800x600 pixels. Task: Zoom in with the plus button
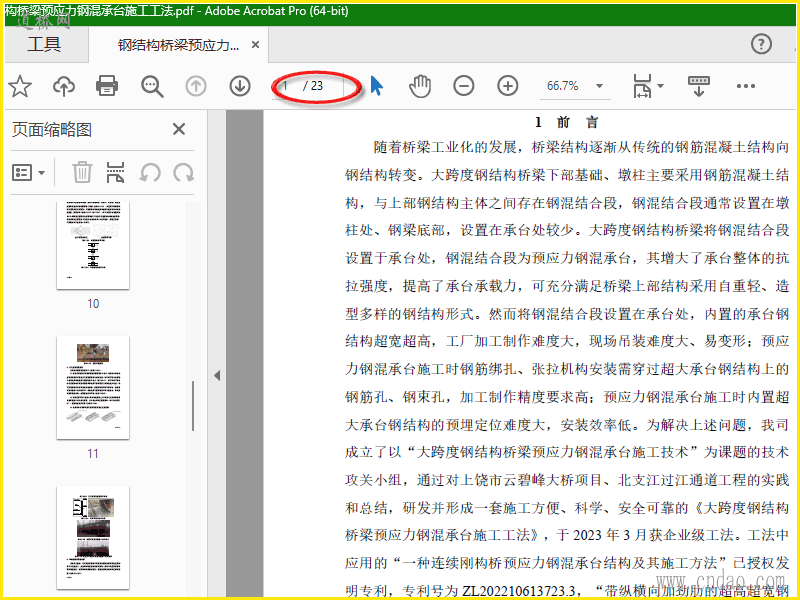pyautogui.click(x=508, y=86)
